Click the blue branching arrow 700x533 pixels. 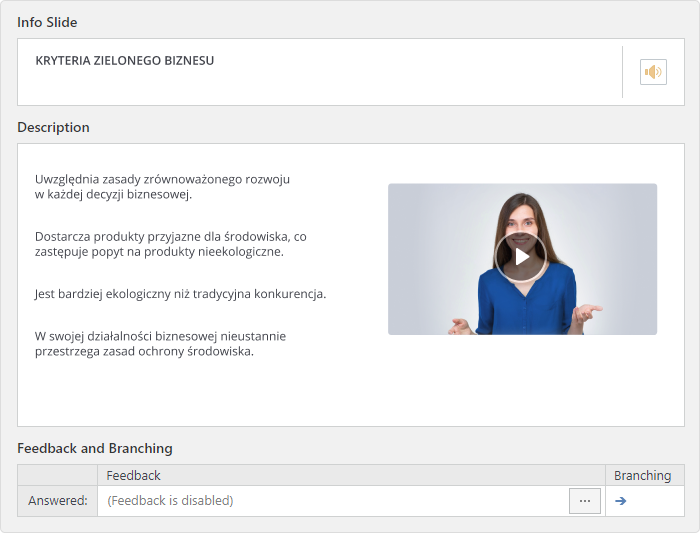[x=620, y=501]
